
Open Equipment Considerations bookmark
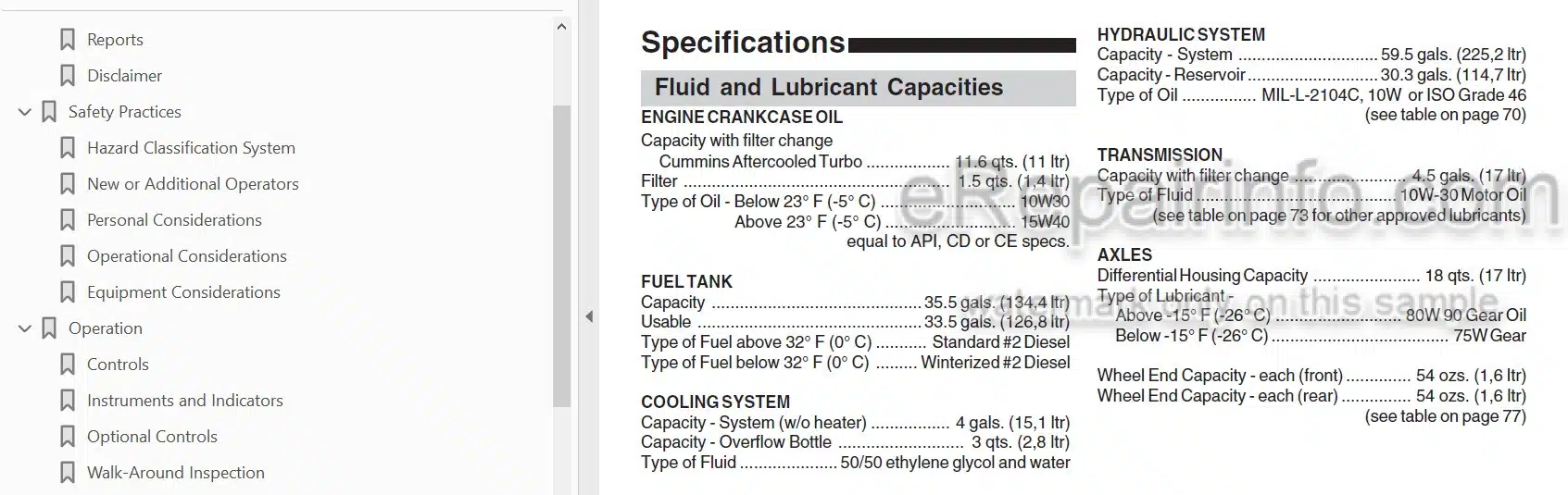[183, 292]
